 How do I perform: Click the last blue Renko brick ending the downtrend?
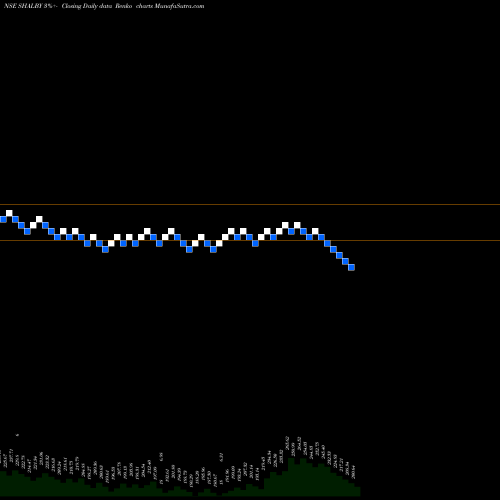pos(351,267)
